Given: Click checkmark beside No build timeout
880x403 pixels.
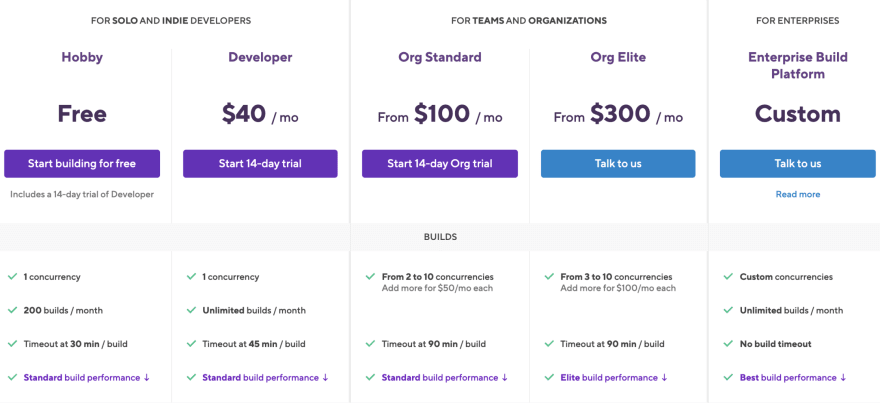Looking at the screenshot, I should click(728, 344).
